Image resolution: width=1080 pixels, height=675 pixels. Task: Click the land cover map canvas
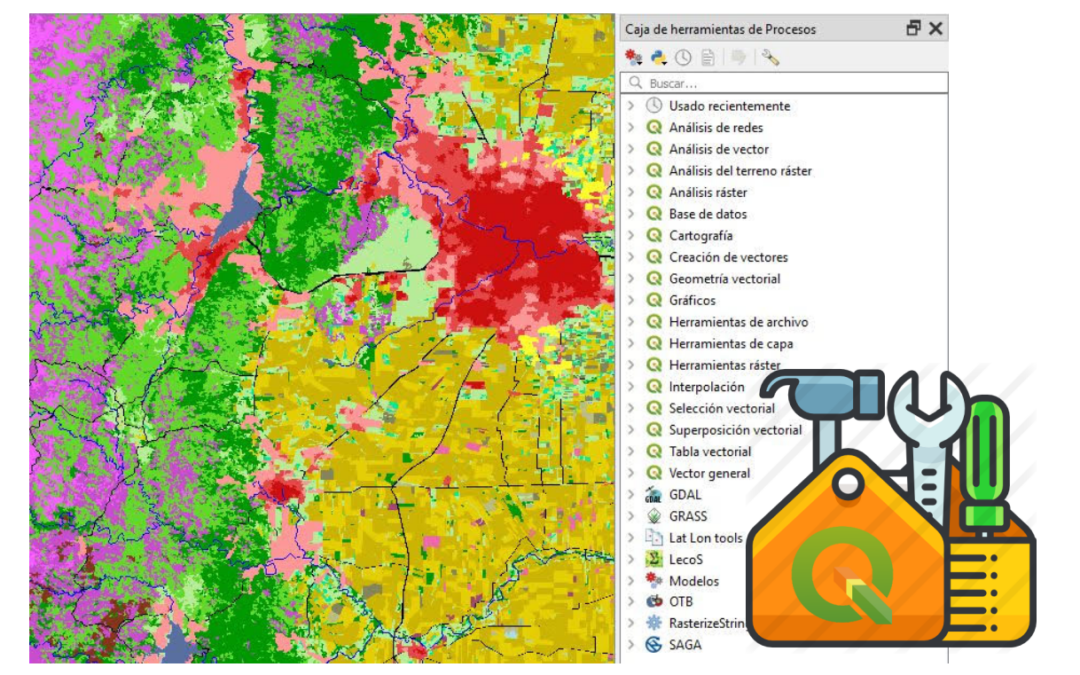[322, 338]
